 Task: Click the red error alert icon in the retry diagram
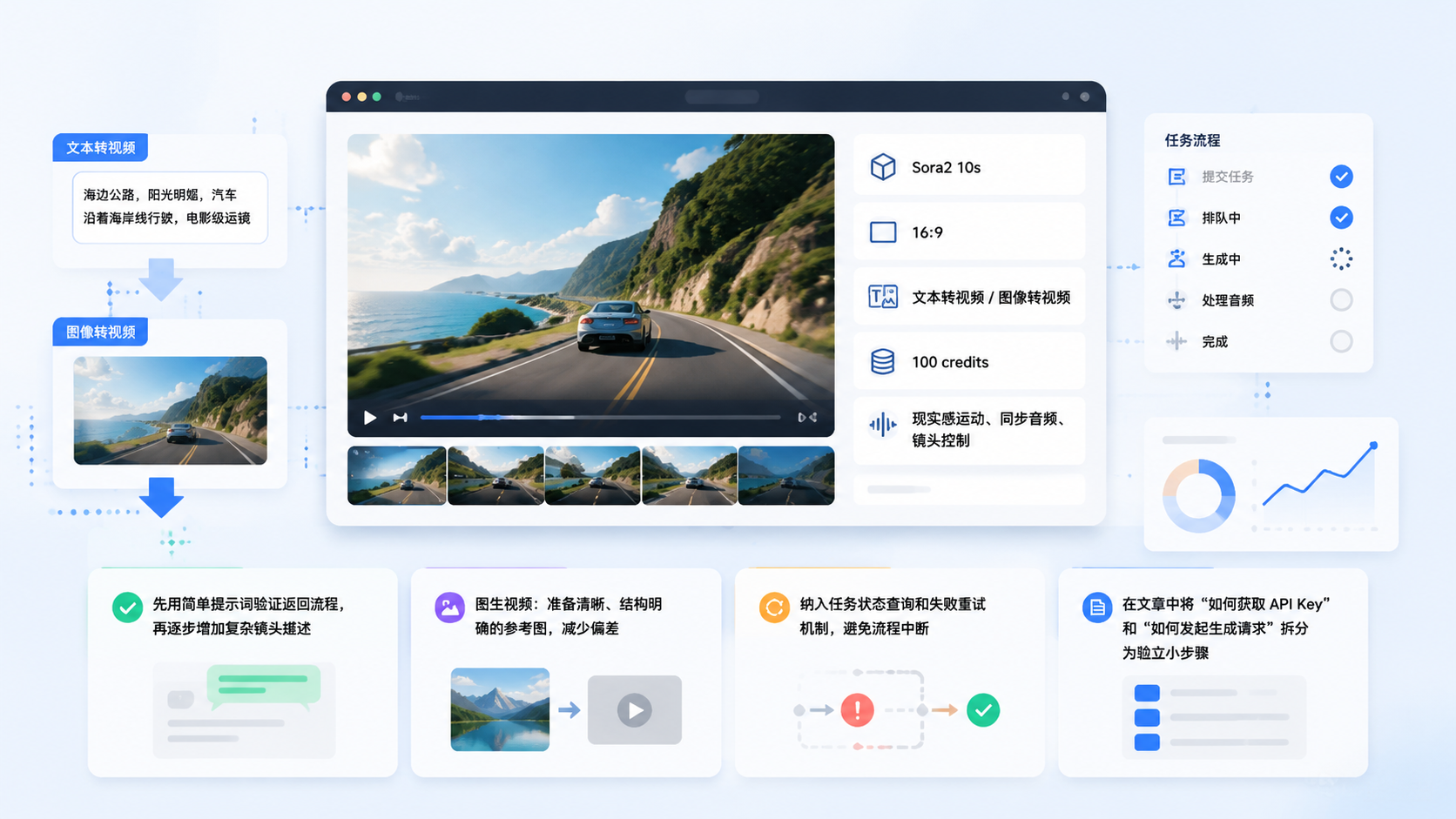pos(858,710)
